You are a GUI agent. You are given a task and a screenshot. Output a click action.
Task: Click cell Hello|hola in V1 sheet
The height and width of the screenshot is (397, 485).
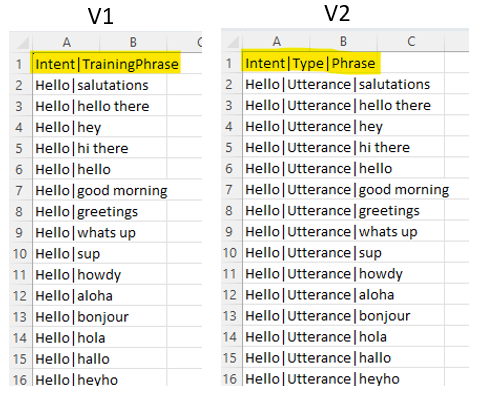tap(99, 338)
